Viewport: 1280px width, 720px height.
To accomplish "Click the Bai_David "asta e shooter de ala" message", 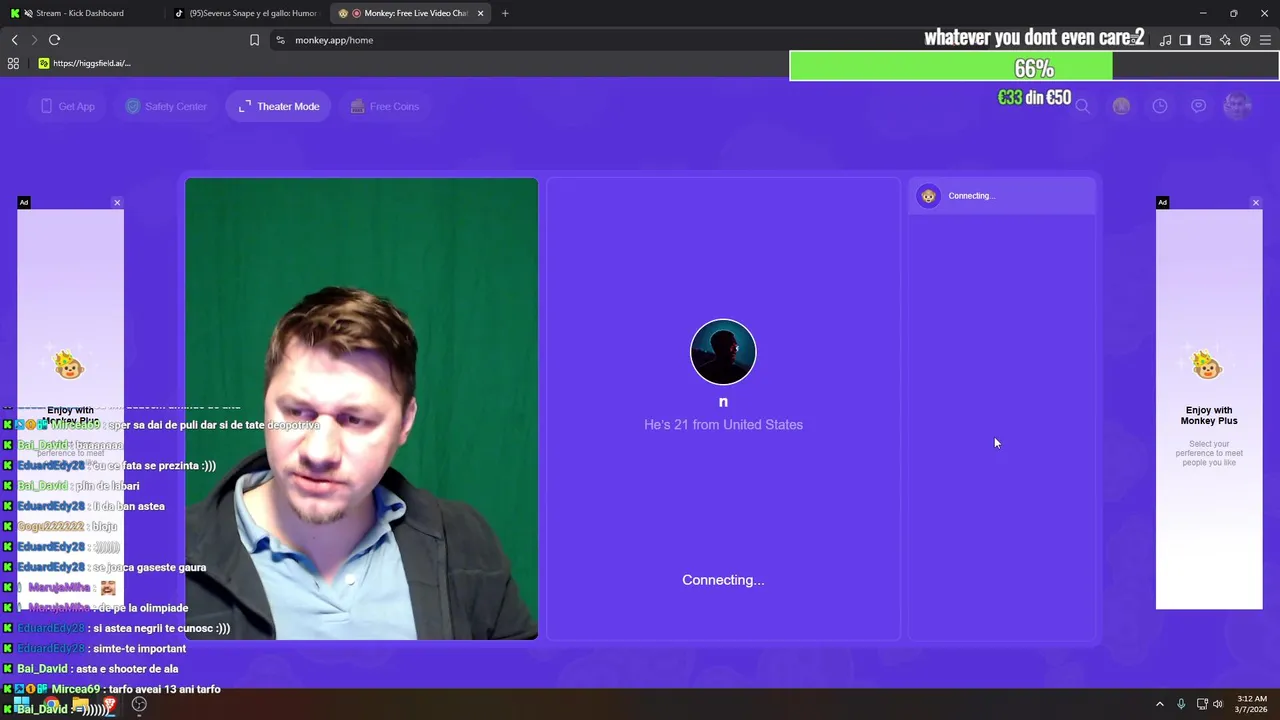I will [91, 669].
